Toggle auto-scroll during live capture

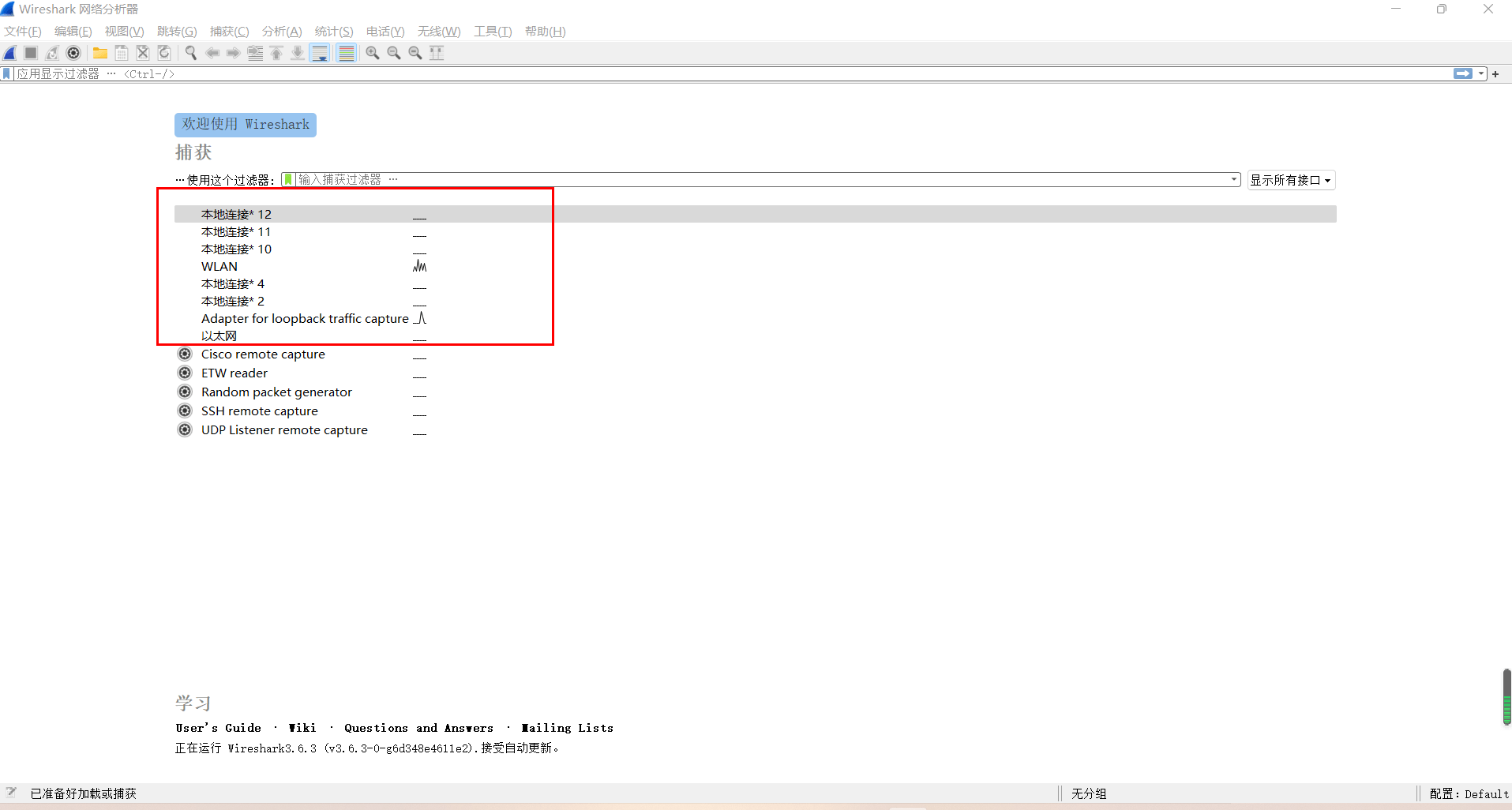pyautogui.click(x=320, y=53)
